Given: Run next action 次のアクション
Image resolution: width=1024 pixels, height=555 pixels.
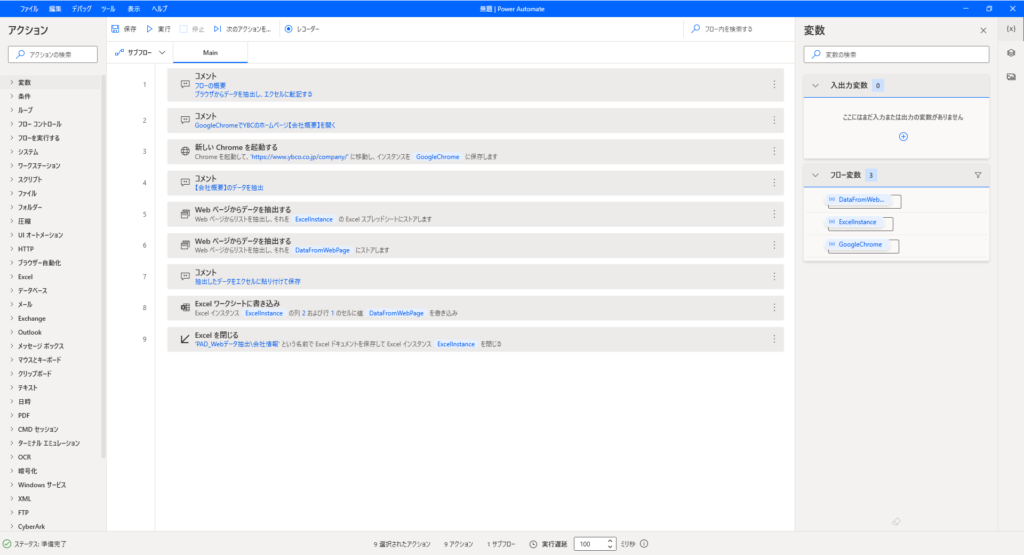Looking at the screenshot, I should click(x=242, y=29).
